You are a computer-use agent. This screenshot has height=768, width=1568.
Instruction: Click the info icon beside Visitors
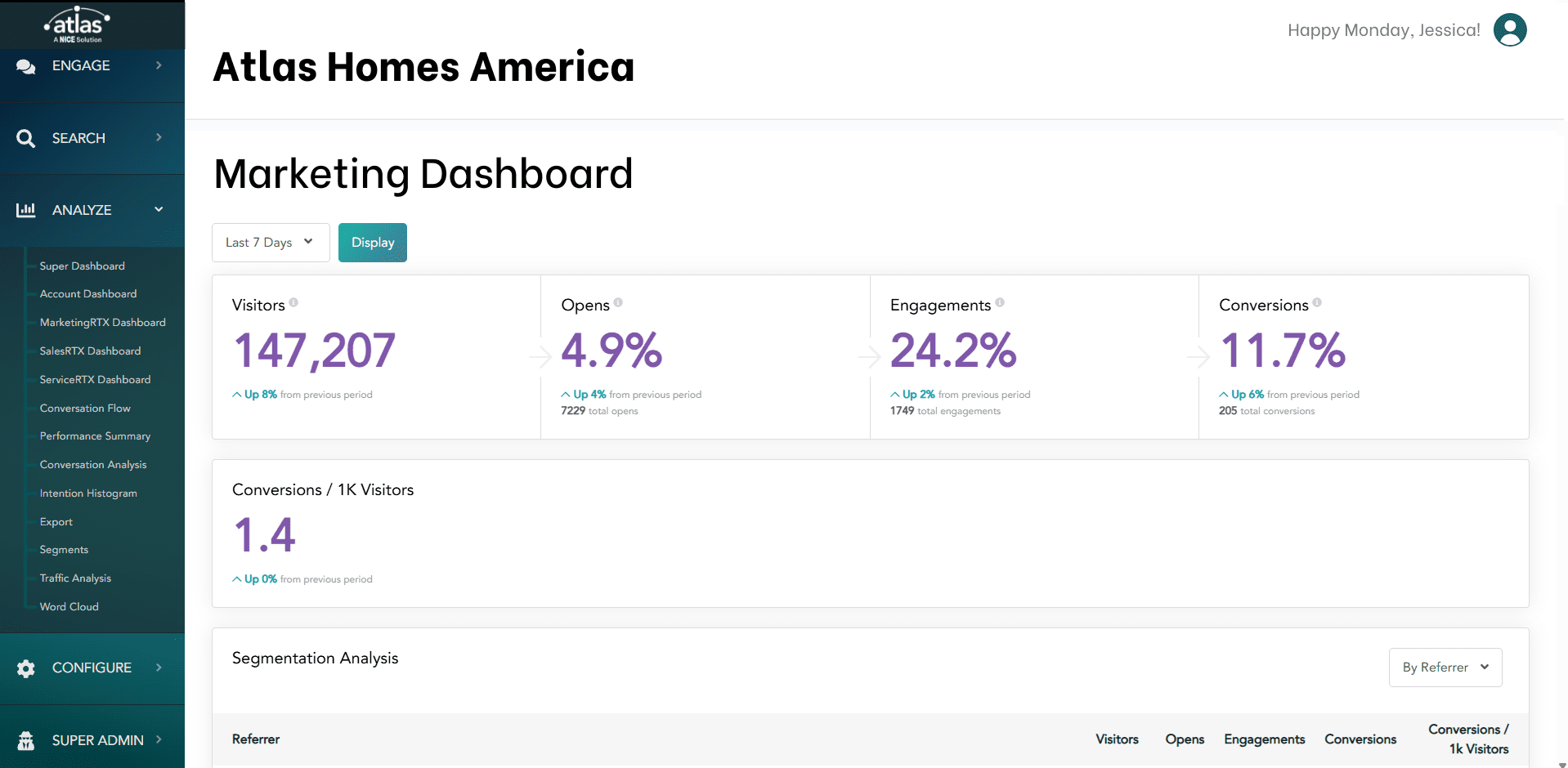click(293, 302)
